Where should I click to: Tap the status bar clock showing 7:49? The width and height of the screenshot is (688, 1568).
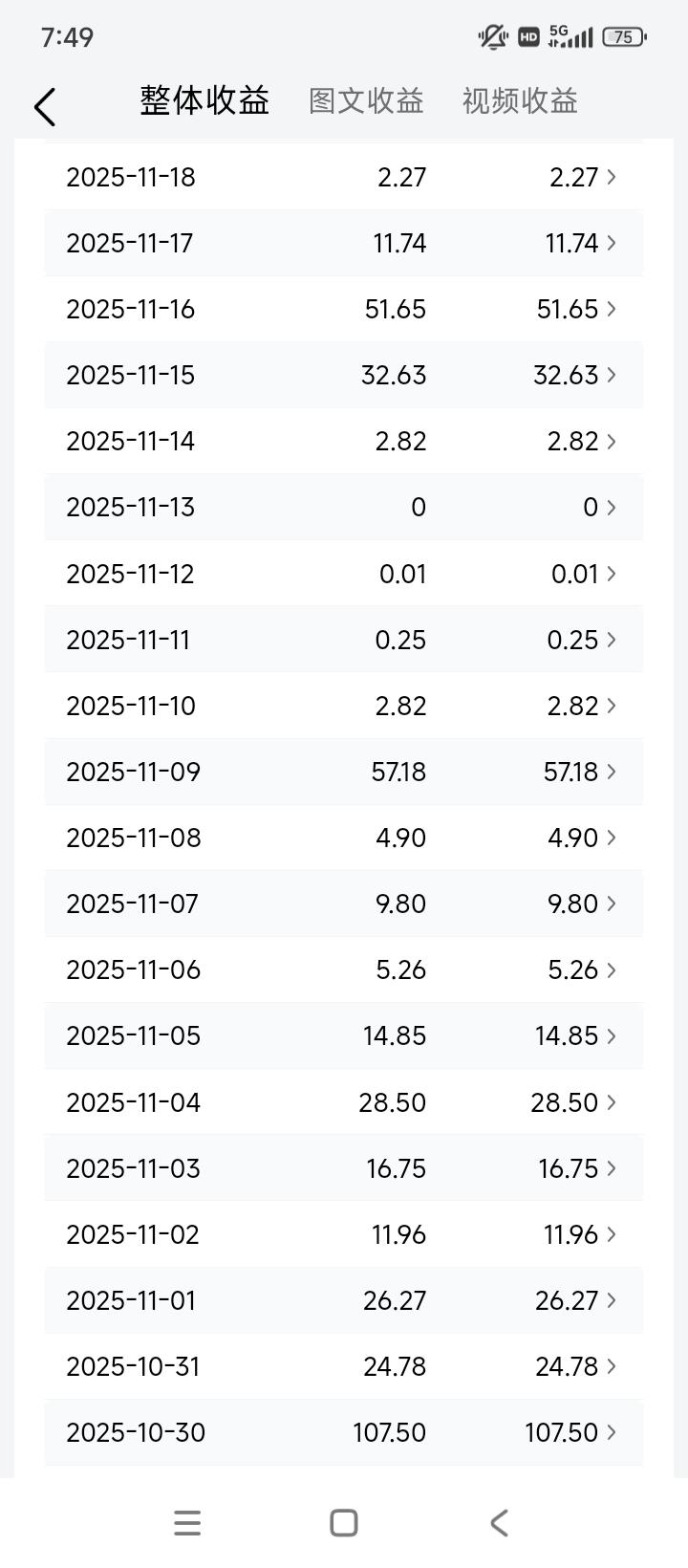[x=67, y=37]
